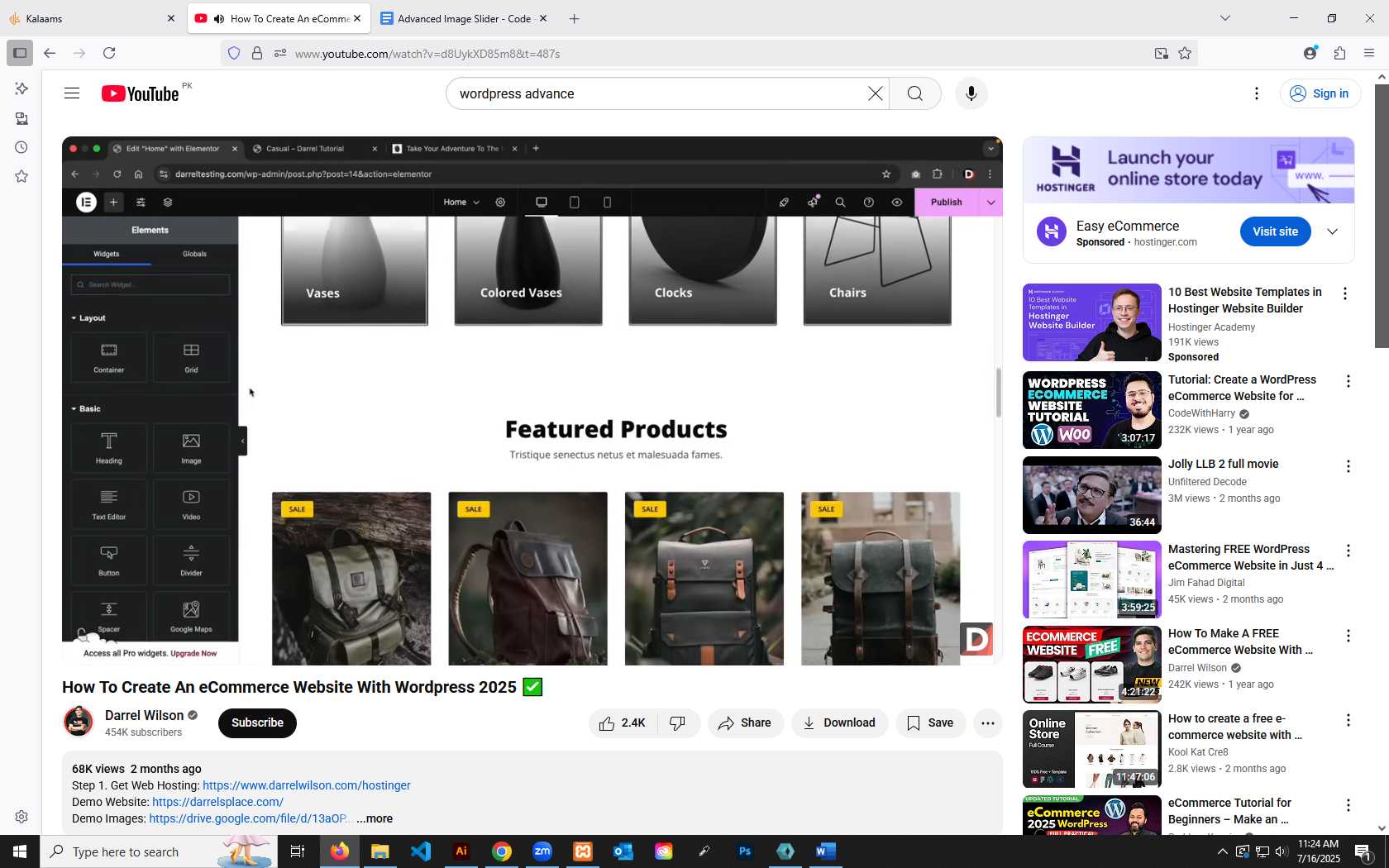Play Jolly LLB 2 full movie thumbnail

click(1092, 494)
